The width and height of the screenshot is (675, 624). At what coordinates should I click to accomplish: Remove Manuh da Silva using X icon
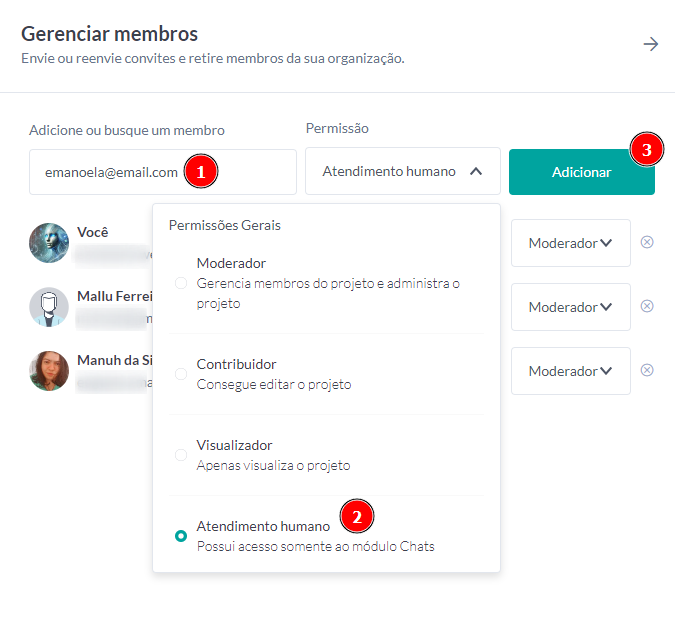(x=647, y=370)
